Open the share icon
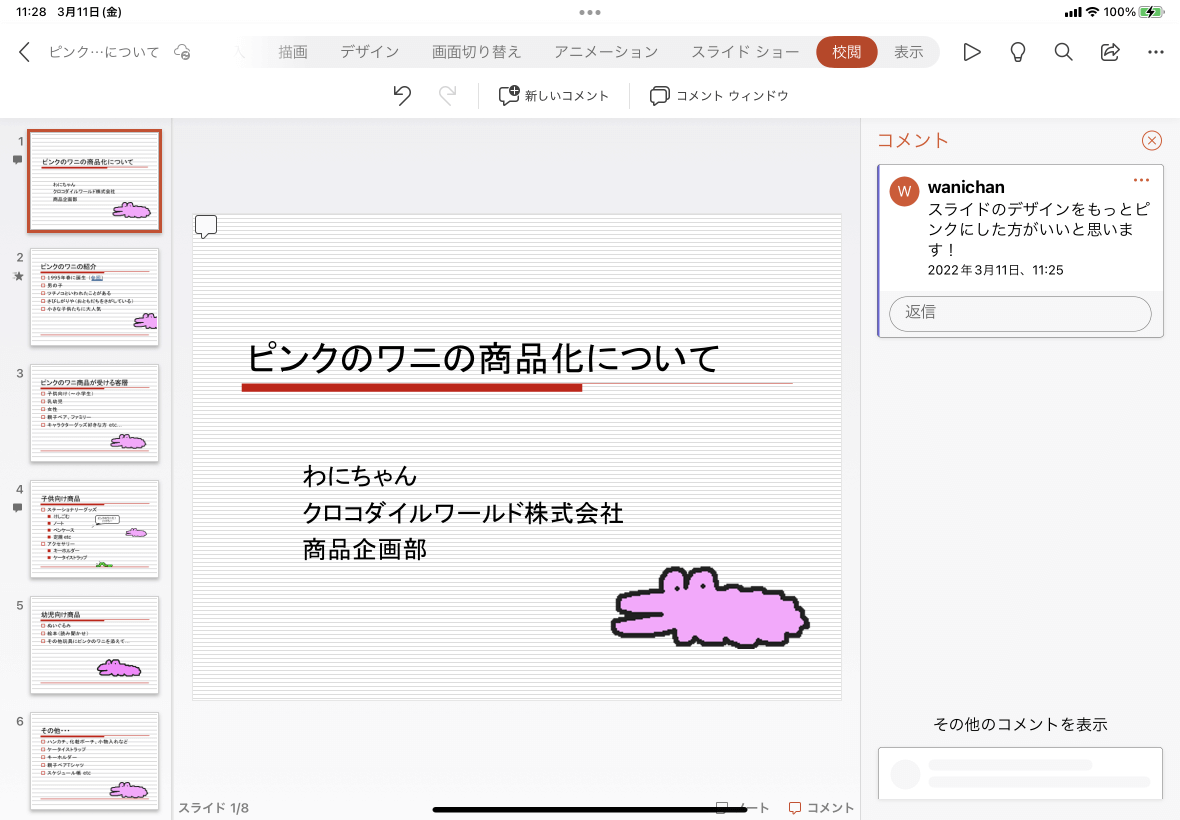This screenshot has height=820, width=1180. pyautogui.click(x=1109, y=52)
